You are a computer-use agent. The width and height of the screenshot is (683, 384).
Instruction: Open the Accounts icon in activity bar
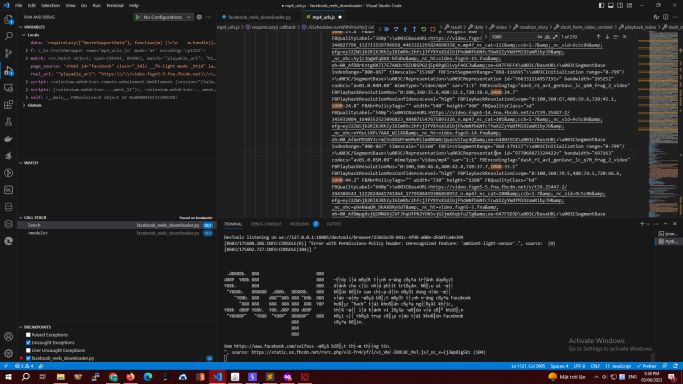click(x=8, y=337)
